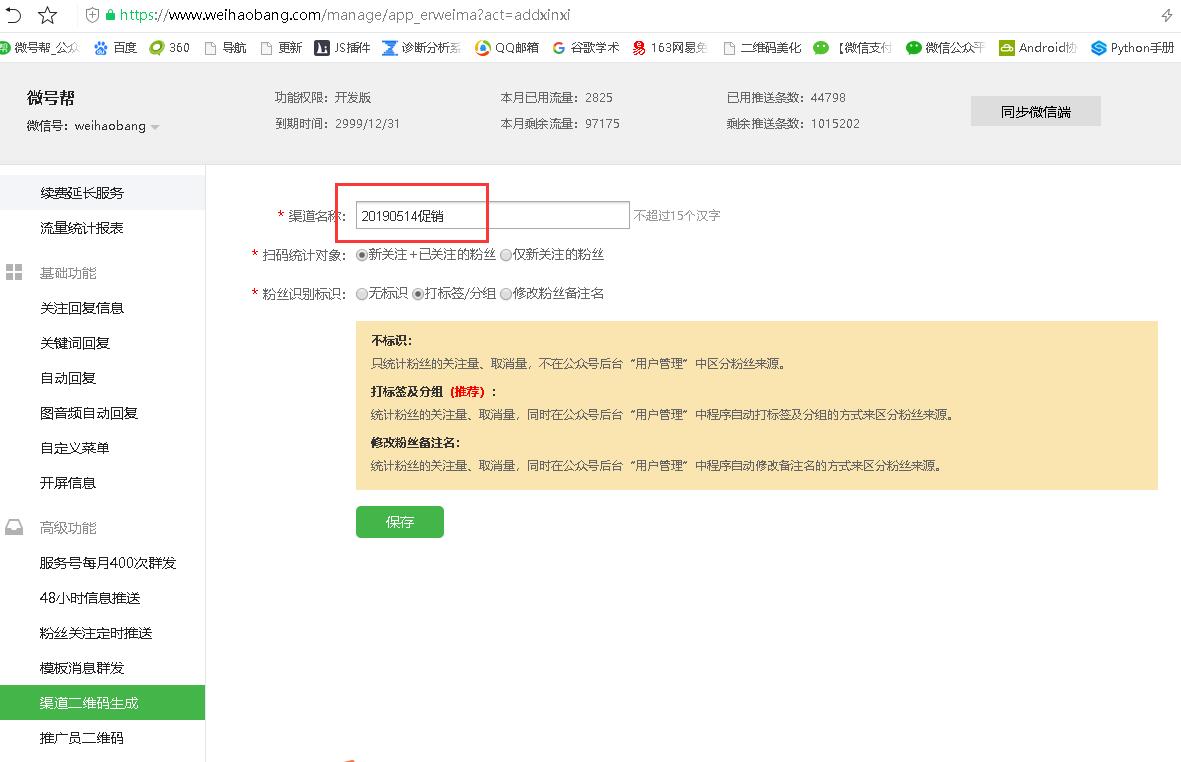The height and width of the screenshot is (762, 1181).
Task: Open the 导航 bookmark
Action: coord(226,47)
